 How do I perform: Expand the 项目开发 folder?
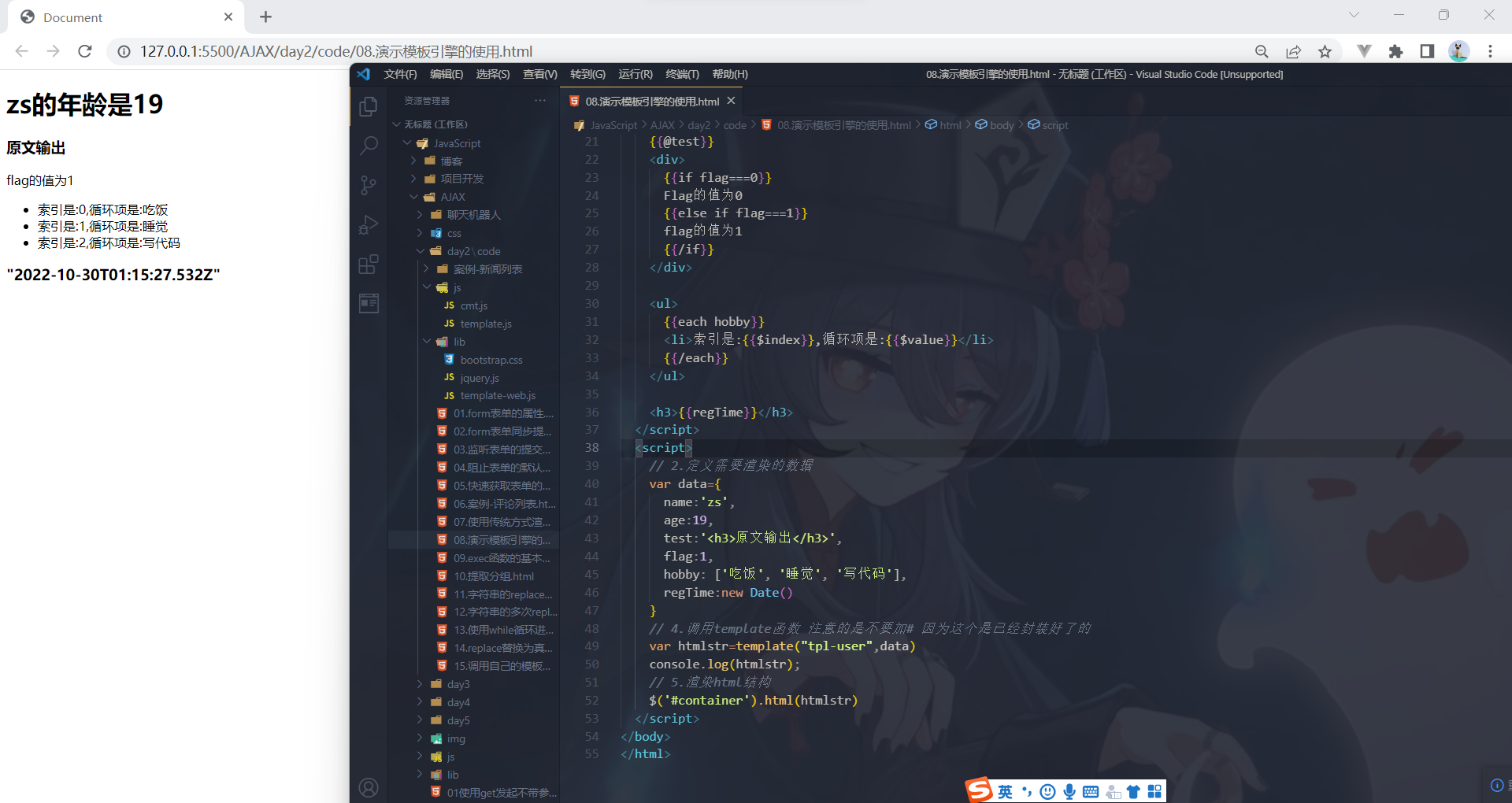tap(473, 179)
